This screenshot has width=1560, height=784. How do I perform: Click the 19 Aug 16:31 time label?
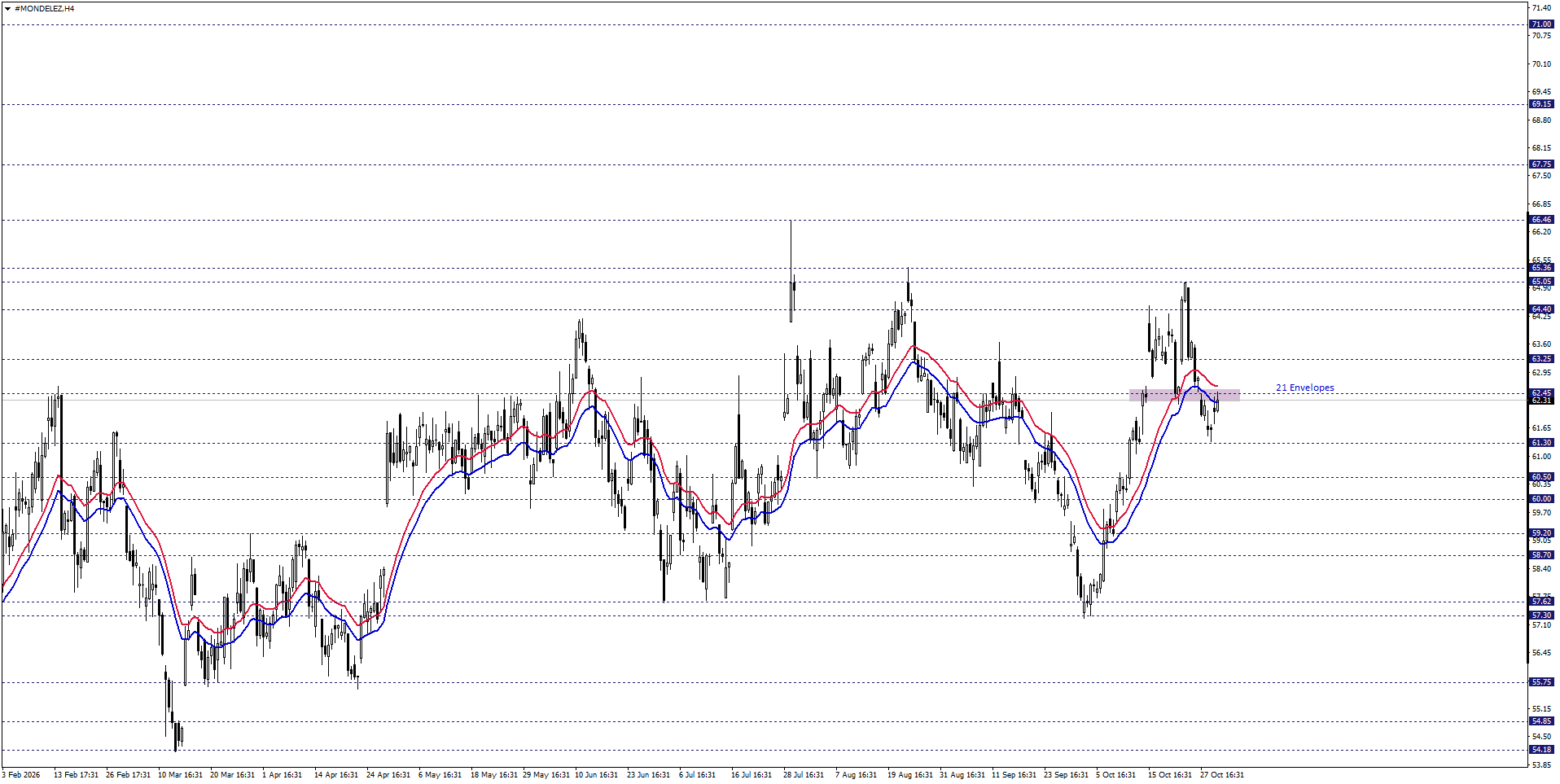point(909,775)
